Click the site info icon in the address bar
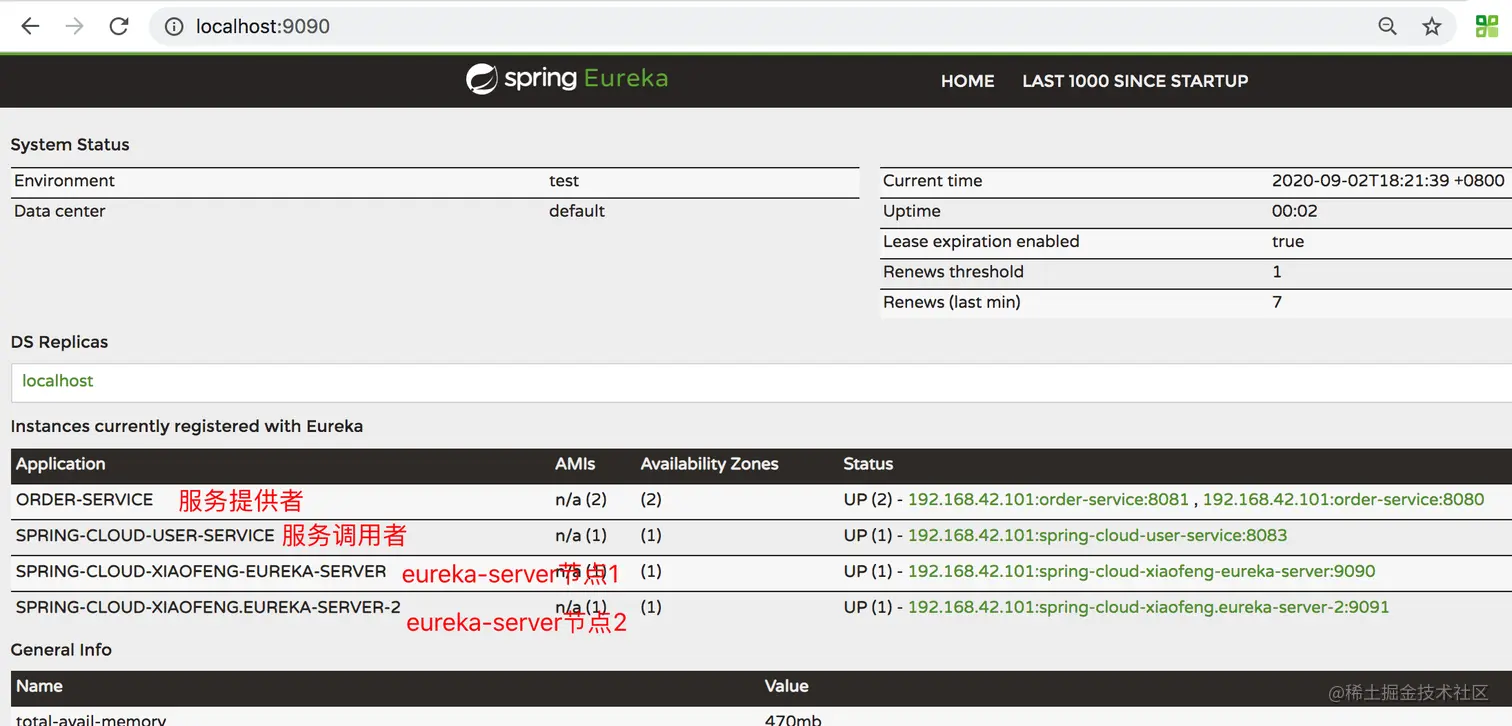This screenshot has width=1512, height=726. click(x=175, y=27)
